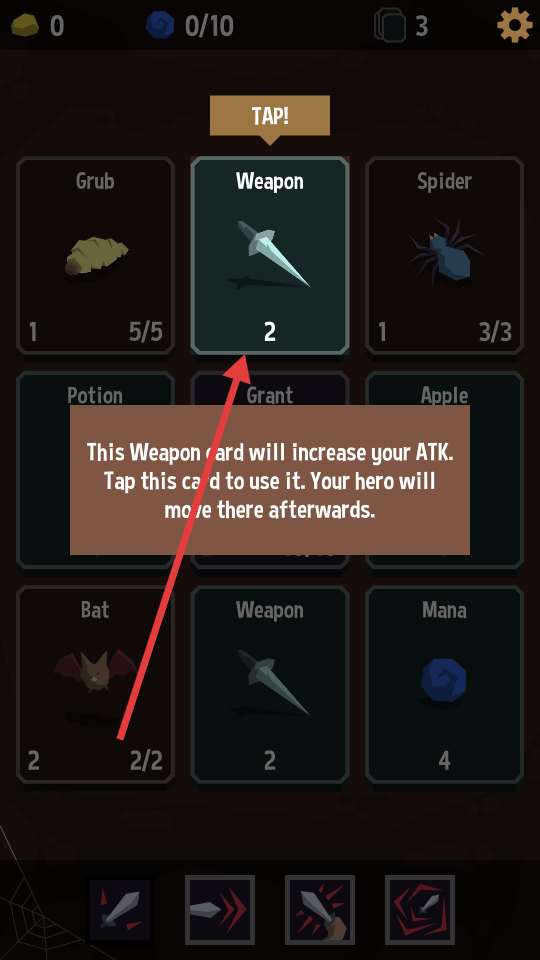The width and height of the screenshot is (540, 960).
Task: Trigger the swirling dagger vortex skill
Action: coord(419,910)
